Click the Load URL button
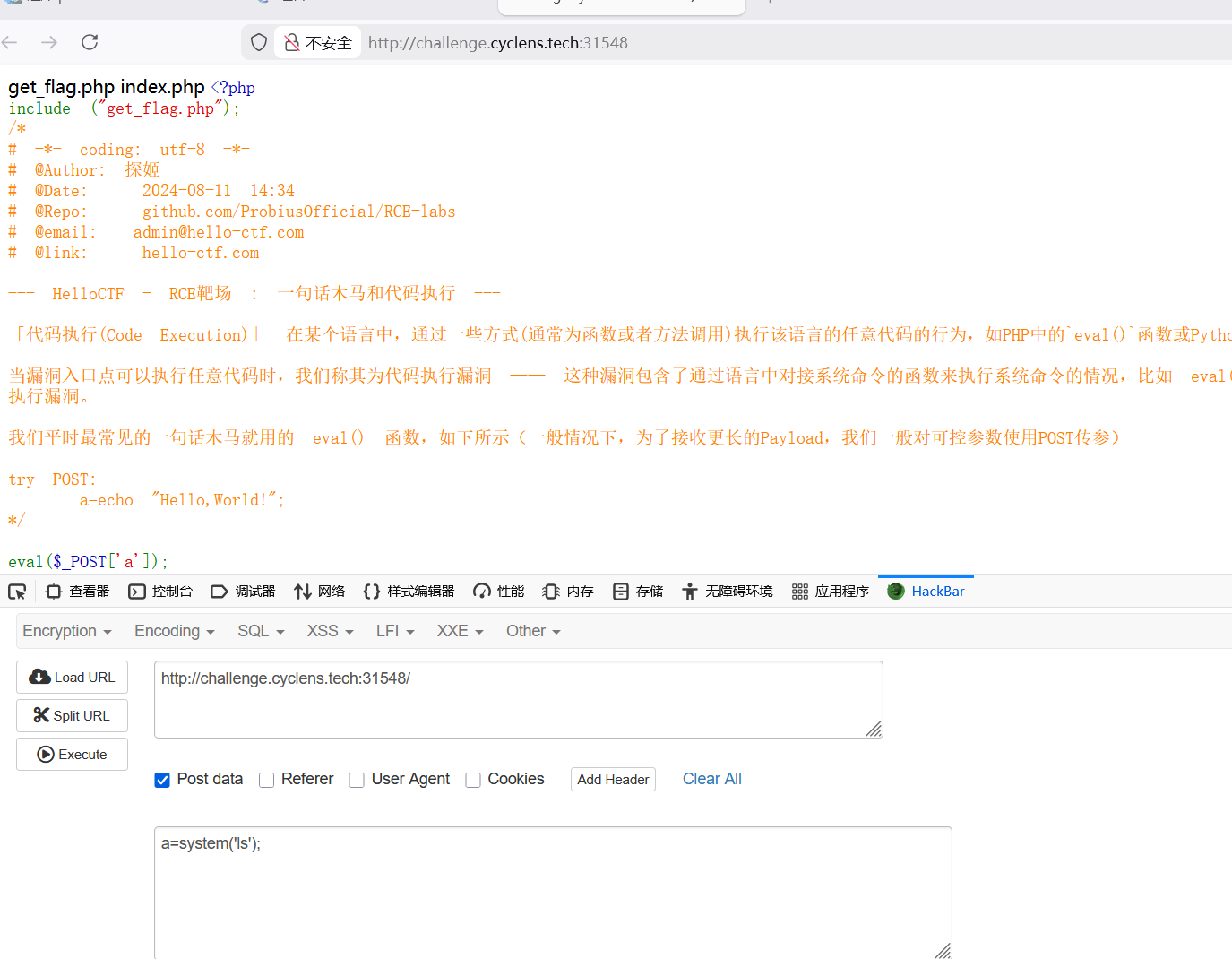 click(x=72, y=678)
